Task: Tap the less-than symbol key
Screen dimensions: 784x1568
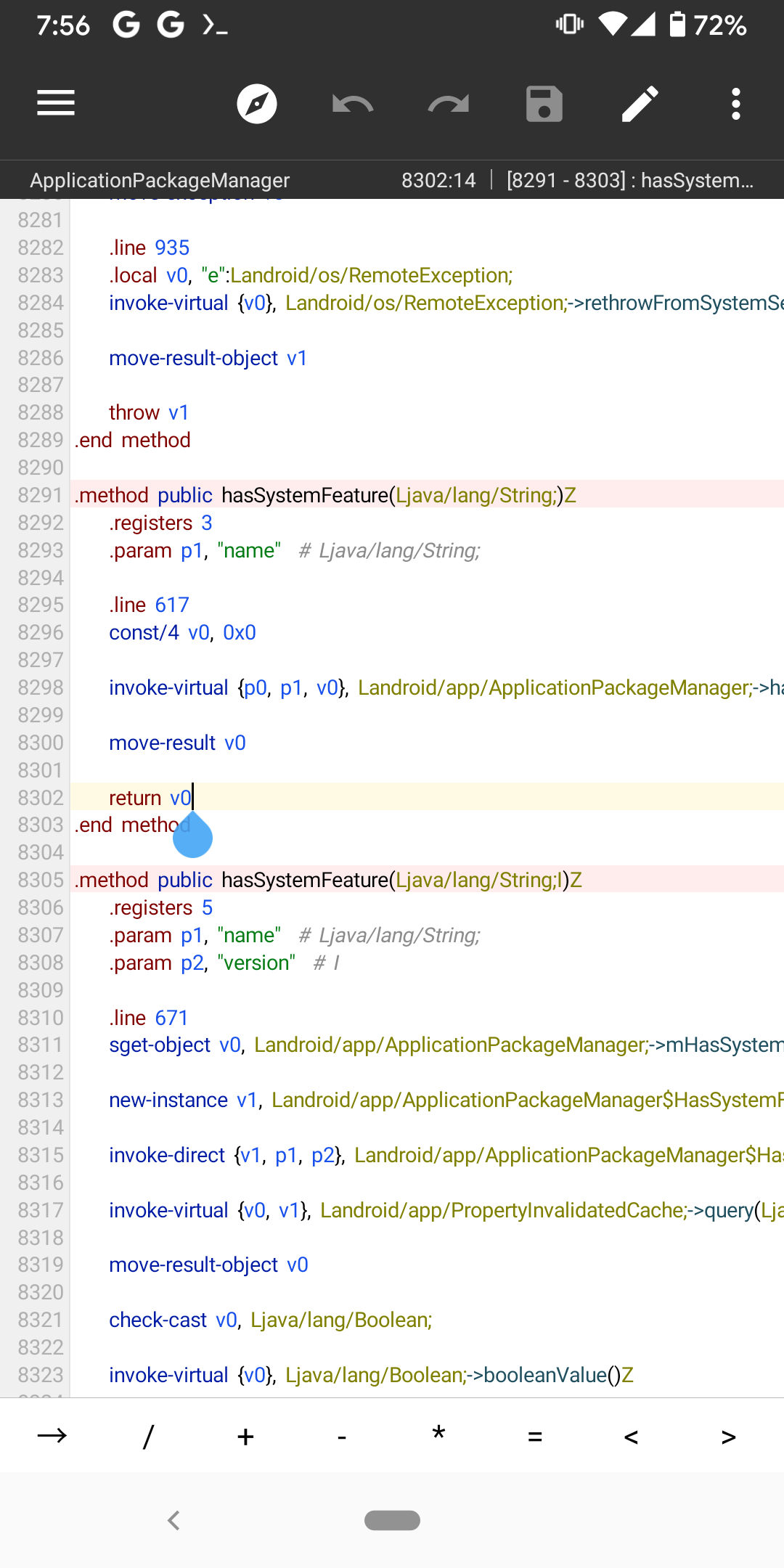Action: pyautogui.click(x=632, y=1436)
